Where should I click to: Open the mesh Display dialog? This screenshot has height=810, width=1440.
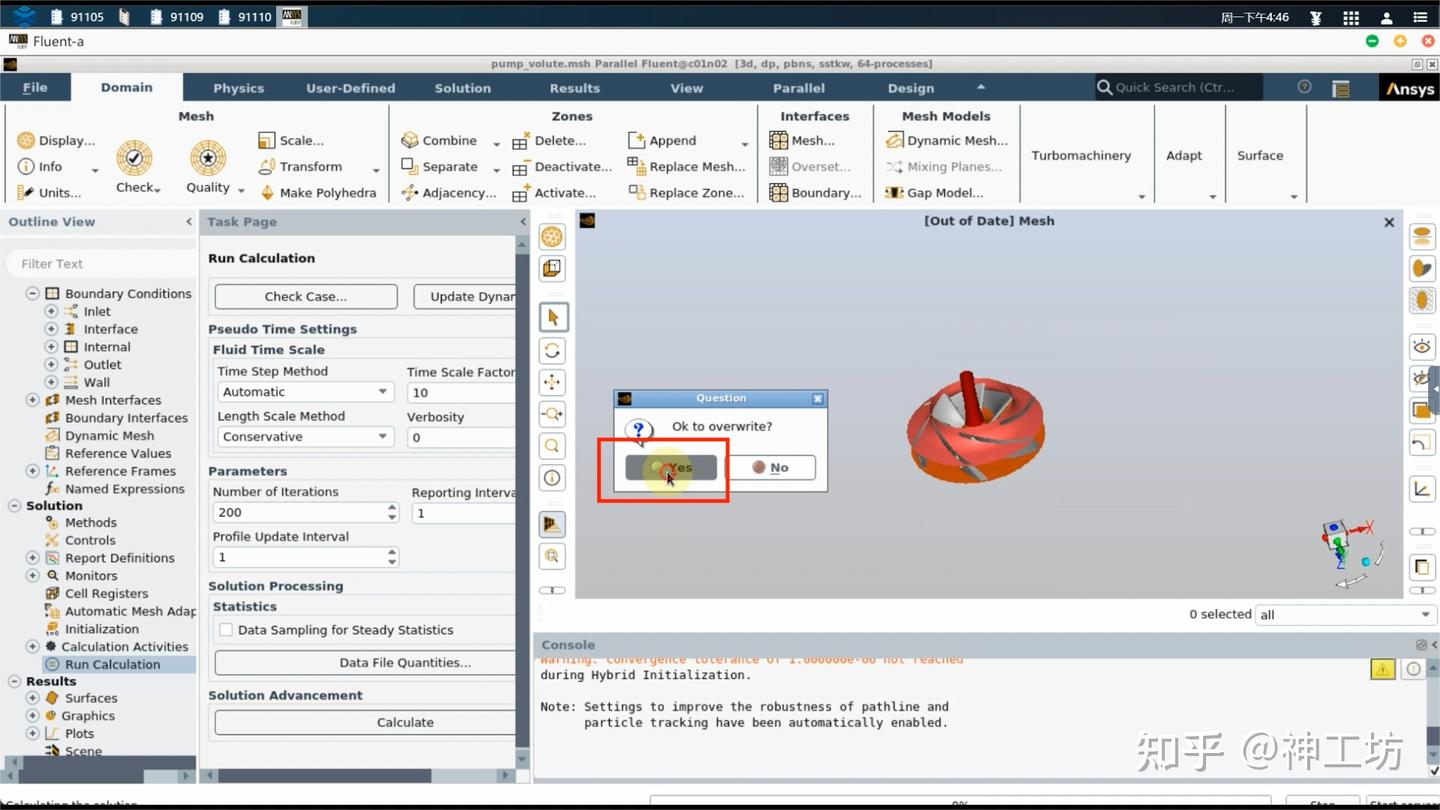pos(56,141)
